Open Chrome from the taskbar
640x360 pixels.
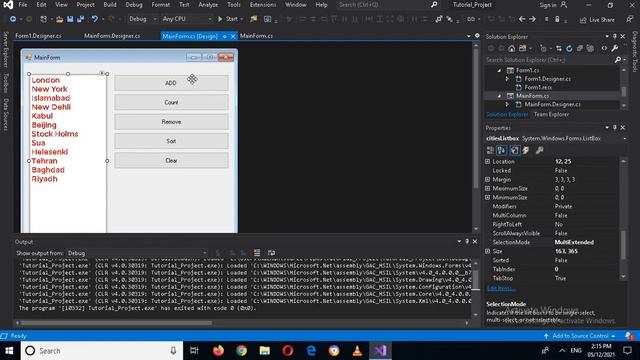(242, 351)
